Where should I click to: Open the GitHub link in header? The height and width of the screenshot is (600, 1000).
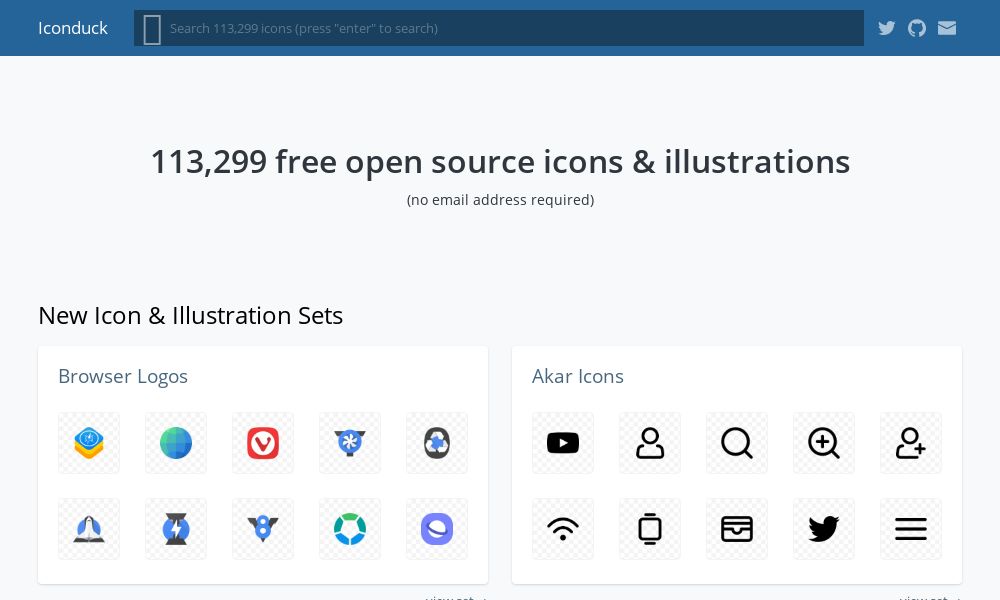click(x=916, y=28)
